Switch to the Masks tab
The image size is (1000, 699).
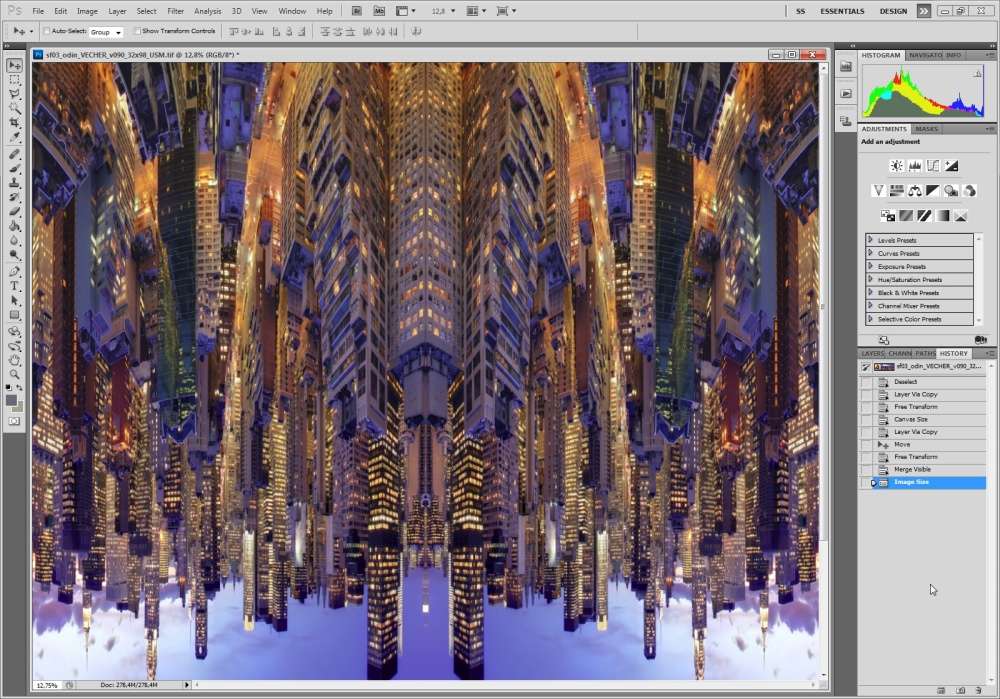927,129
